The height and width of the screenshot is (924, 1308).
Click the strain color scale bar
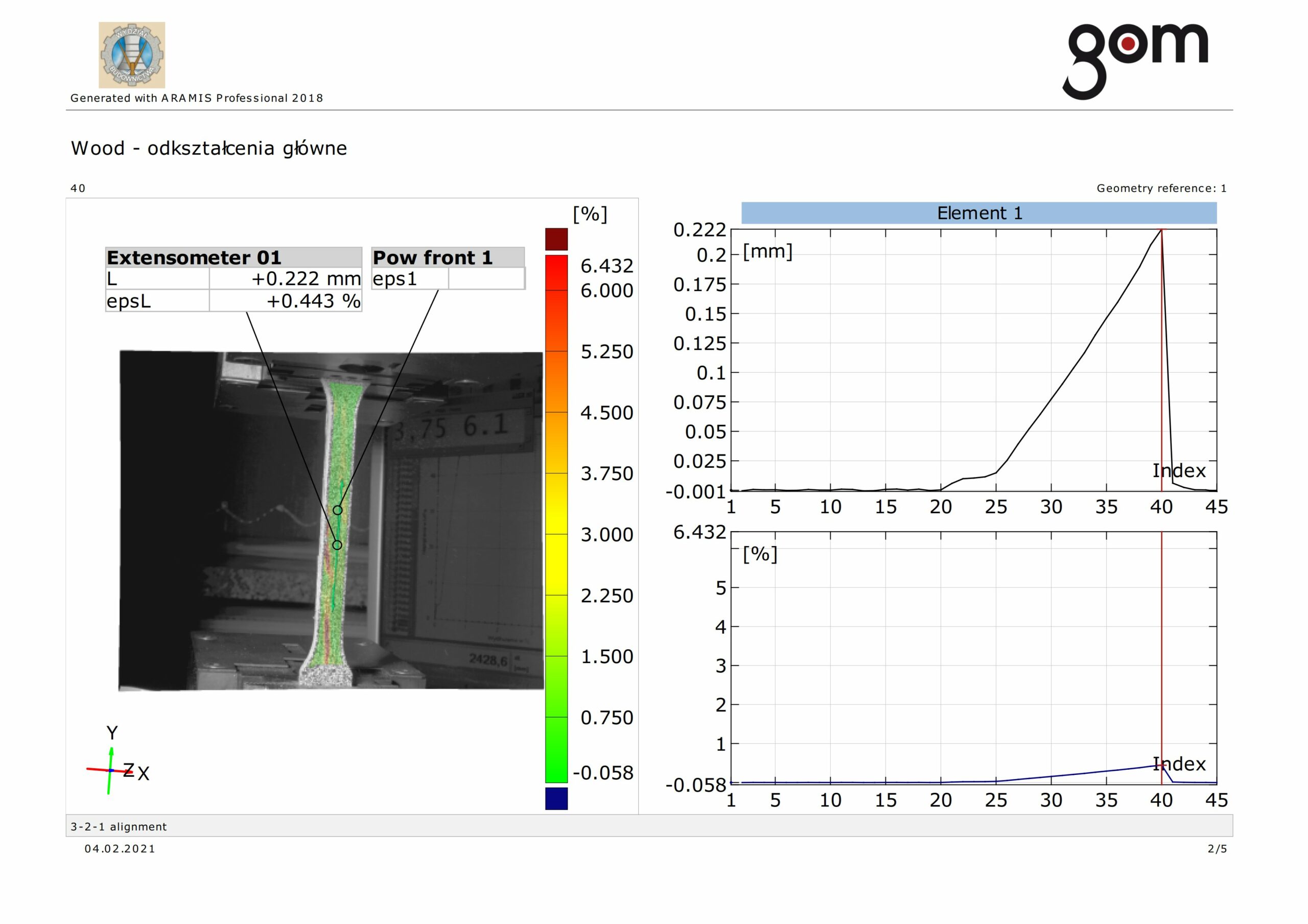[556, 519]
